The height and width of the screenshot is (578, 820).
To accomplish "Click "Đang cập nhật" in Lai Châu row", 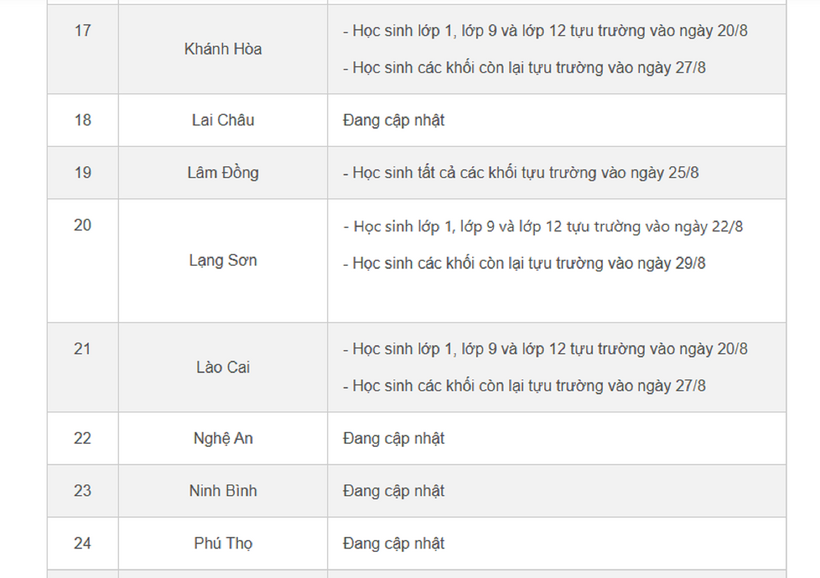I will click(x=393, y=120).
